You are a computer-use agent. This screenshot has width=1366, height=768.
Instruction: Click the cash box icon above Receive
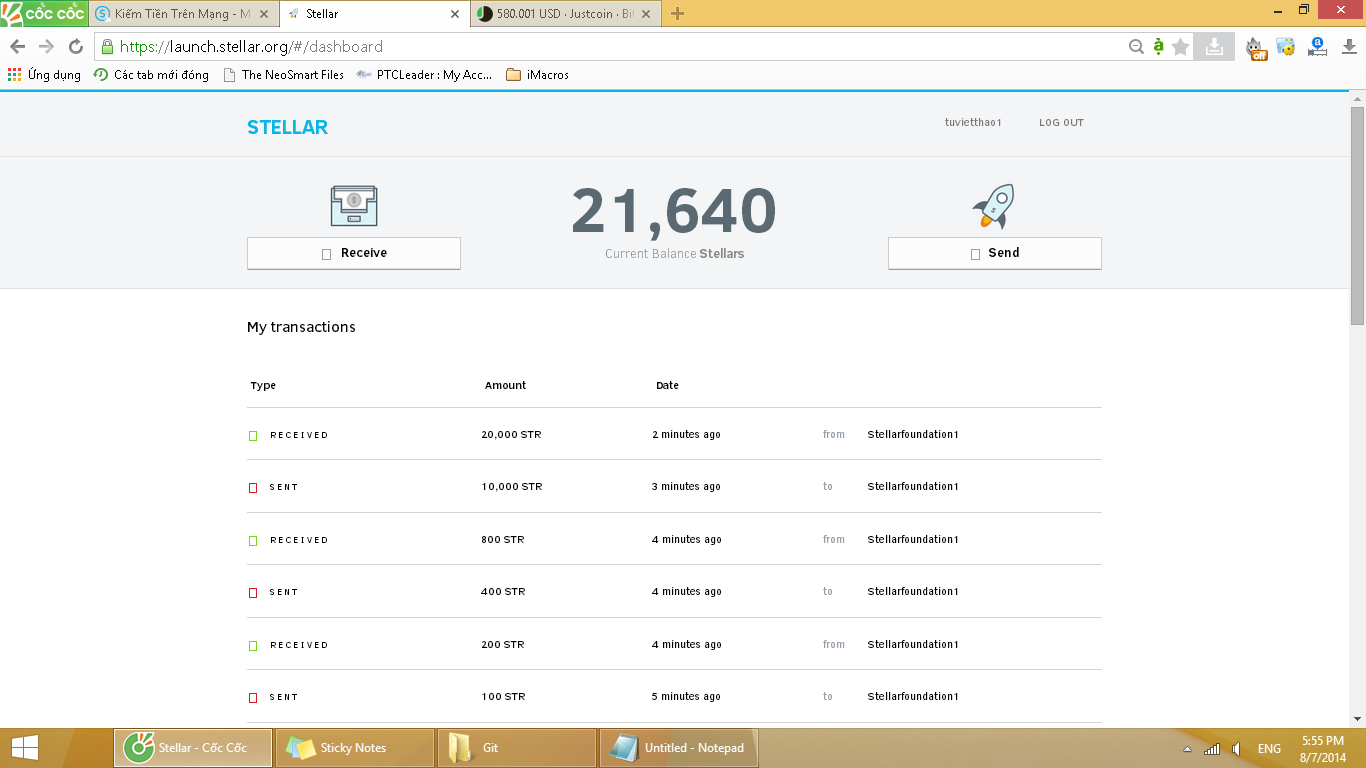click(x=354, y=205)
